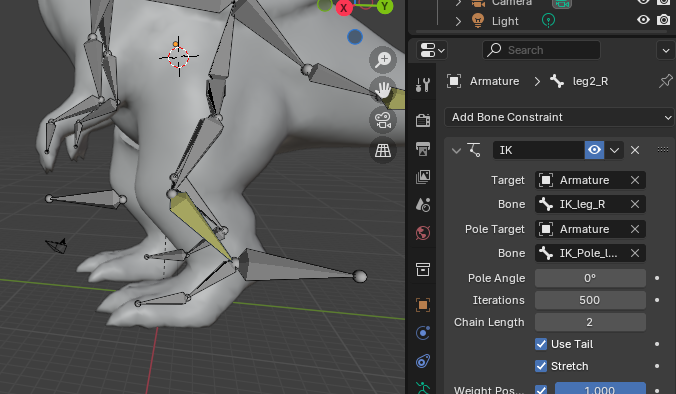Toggle Light visibility eye in outliner
This screenshot has width=676, height=394.
click(643, 20)
